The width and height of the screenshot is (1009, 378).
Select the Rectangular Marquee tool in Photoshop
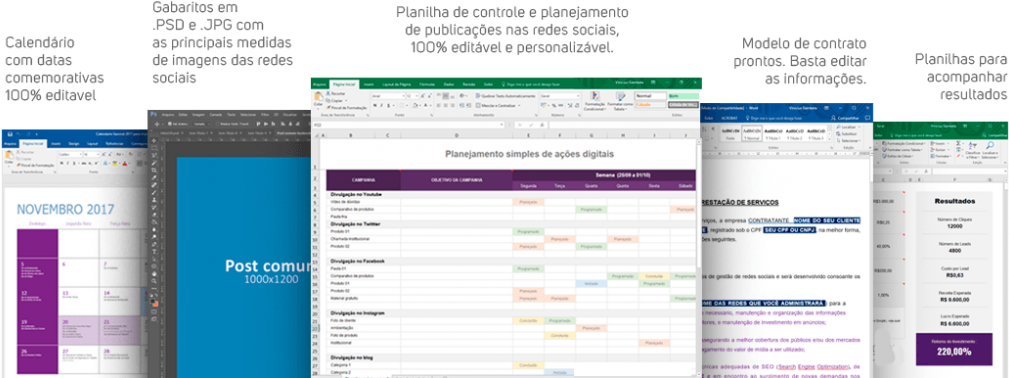[x=154, y=147]
